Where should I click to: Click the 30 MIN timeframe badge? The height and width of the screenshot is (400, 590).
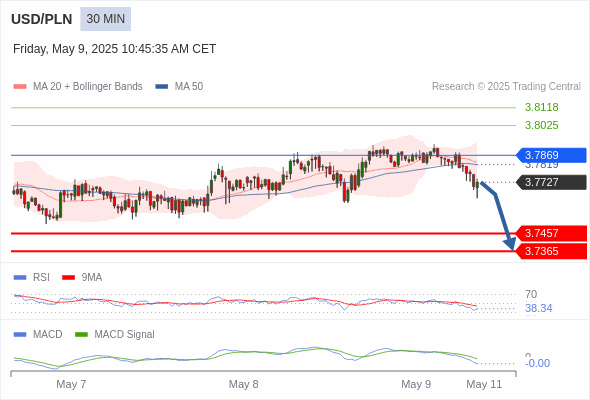[x=105, y=19]
